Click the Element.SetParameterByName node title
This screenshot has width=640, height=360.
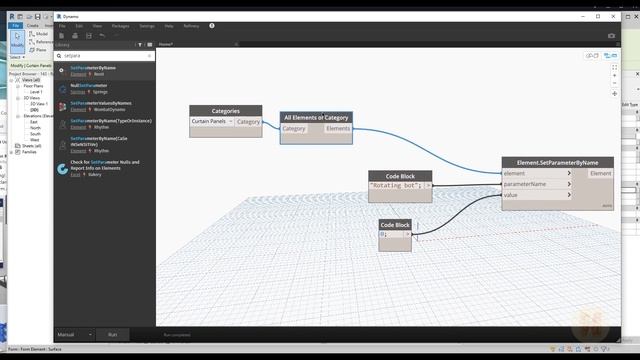(x=558, y=162)
